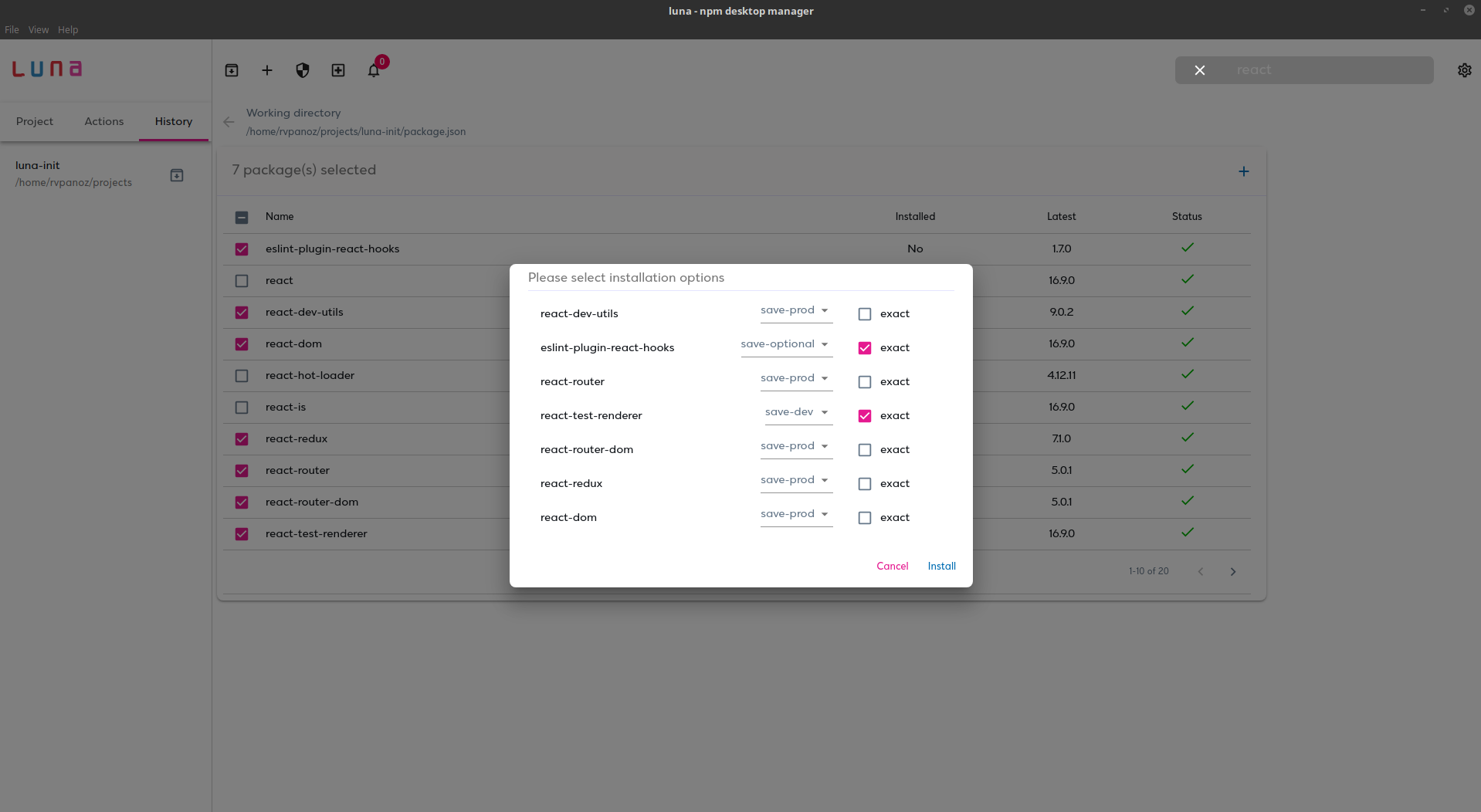Click react-dev-utils name in the table
The width and height of the screenshot is (1481, 812).
tap(304, 312)
